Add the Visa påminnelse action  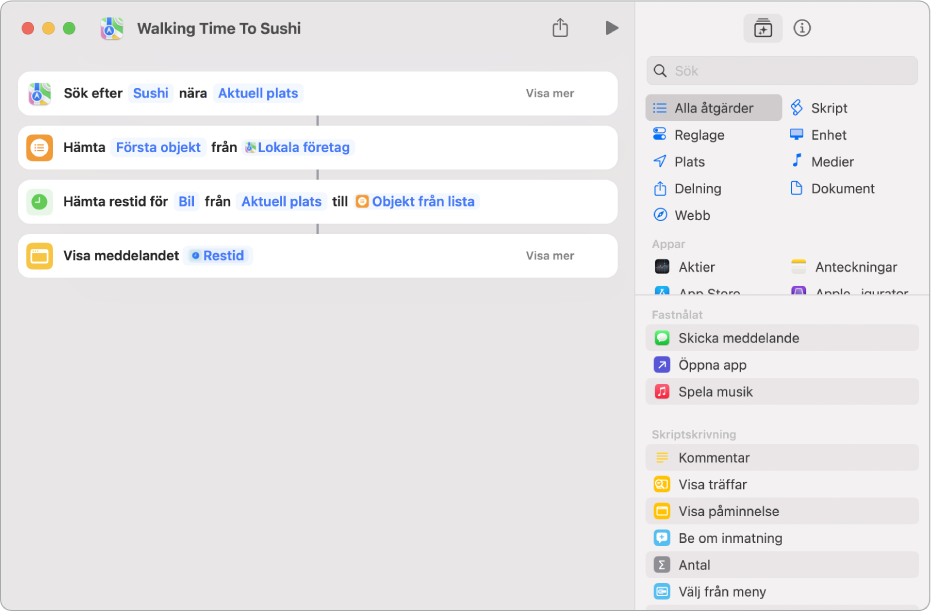(x=782, y=511)
